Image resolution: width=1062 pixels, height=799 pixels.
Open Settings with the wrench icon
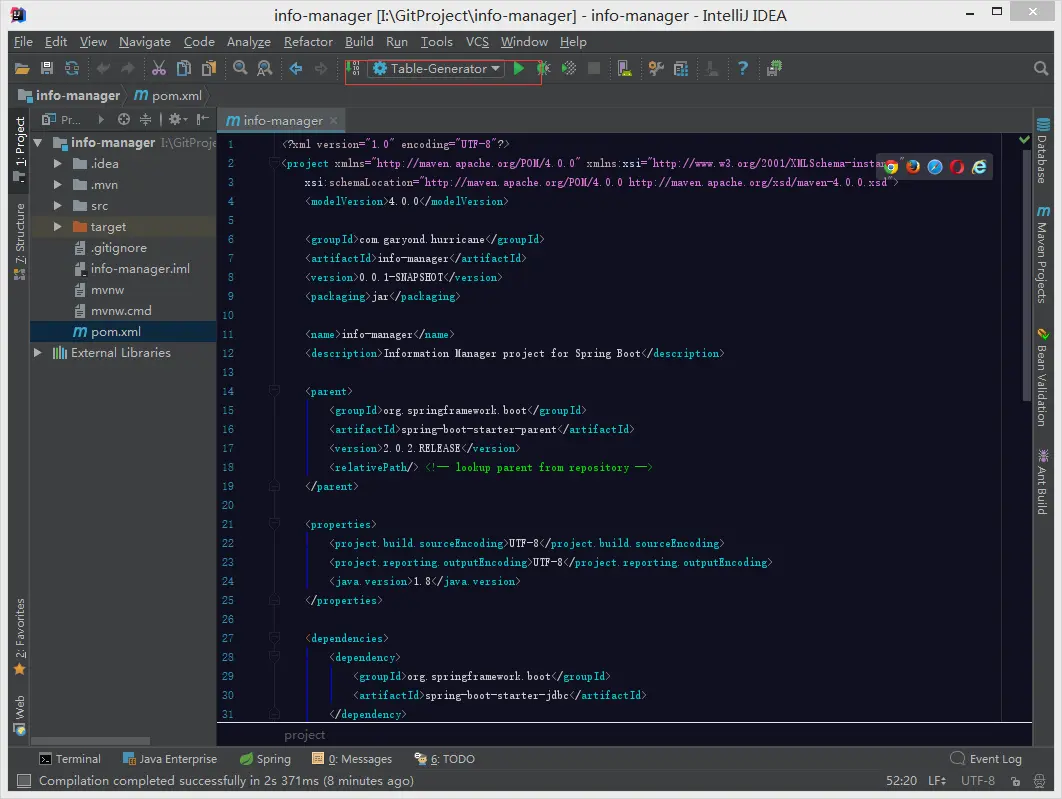coord(656,68)
